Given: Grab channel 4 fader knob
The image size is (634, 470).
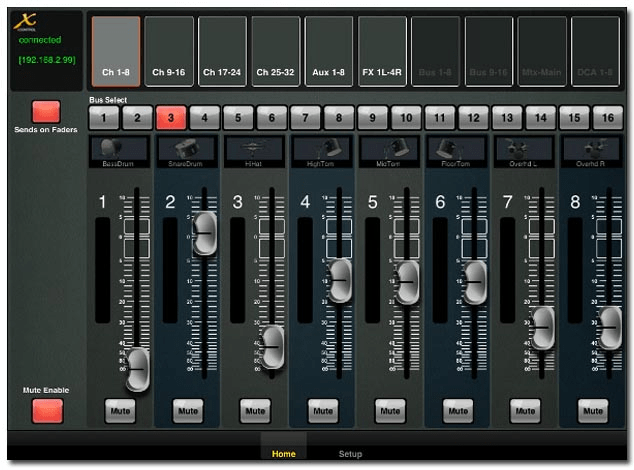Looking at the screenshot, I should click(341, 280).
